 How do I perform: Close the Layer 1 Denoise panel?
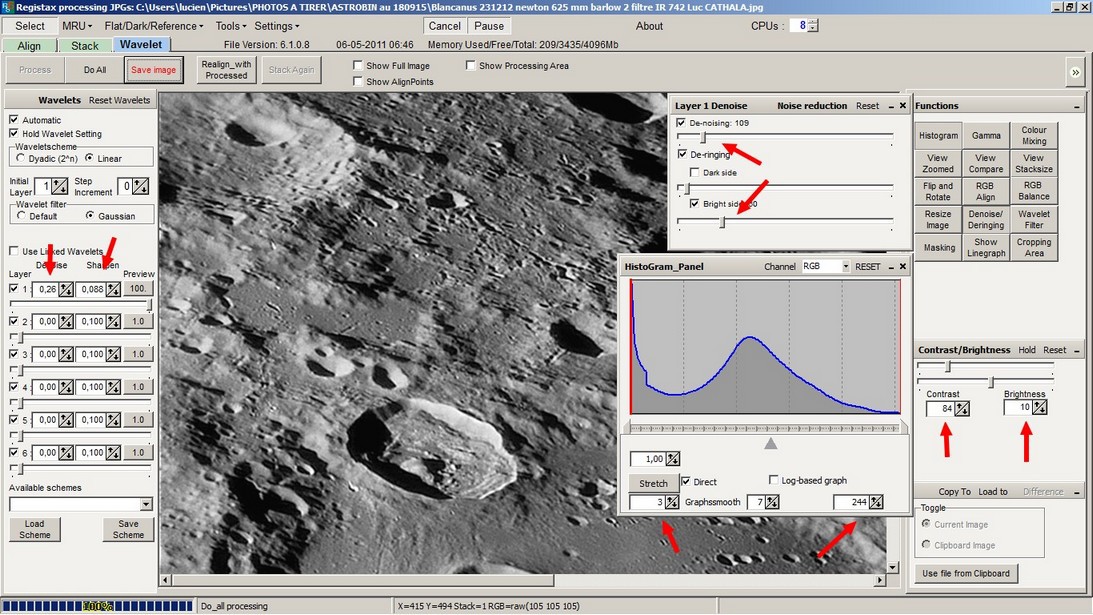pyautogui.click(x=903, y=105)
